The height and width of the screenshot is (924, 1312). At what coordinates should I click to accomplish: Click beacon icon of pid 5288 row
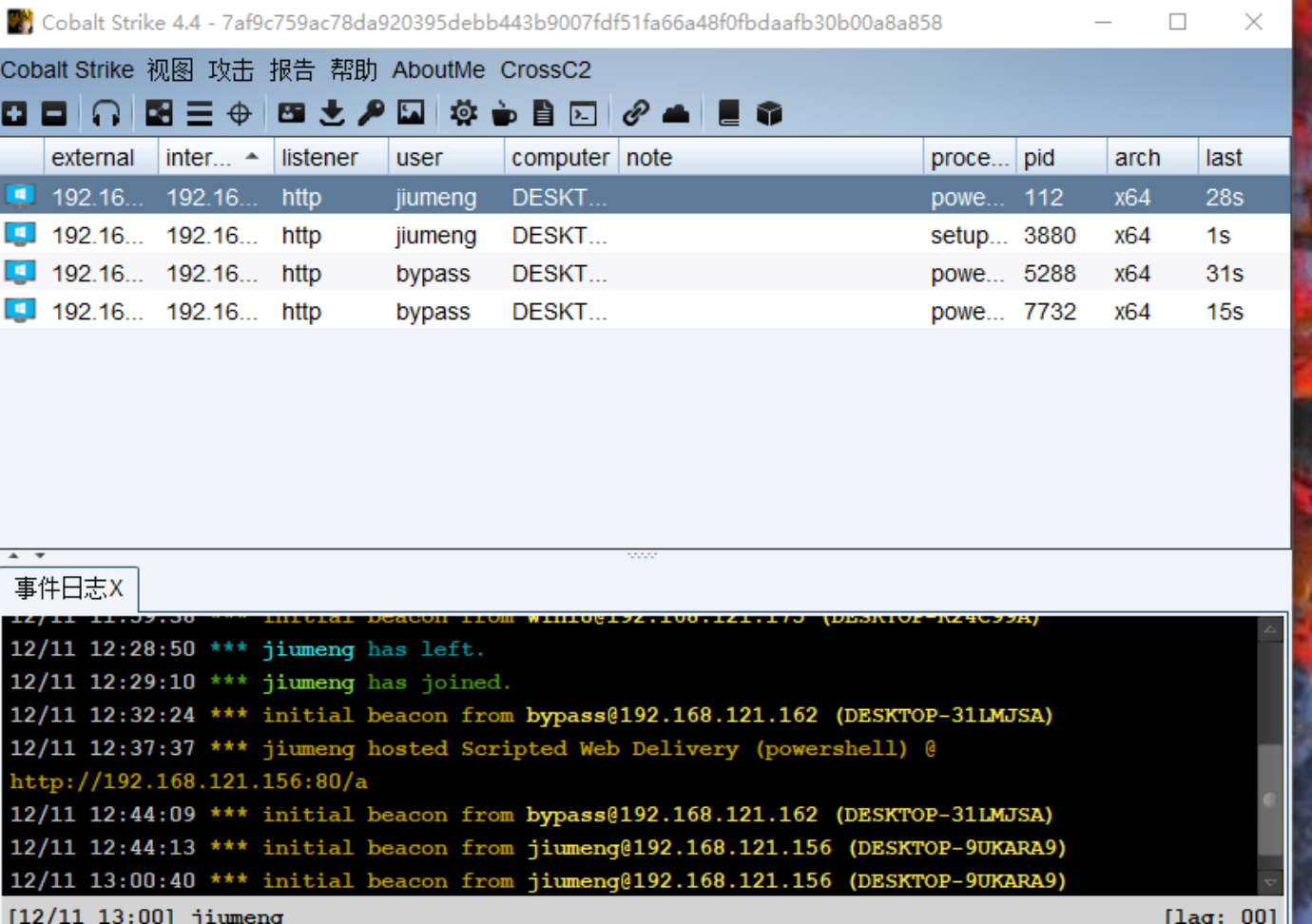20,273
